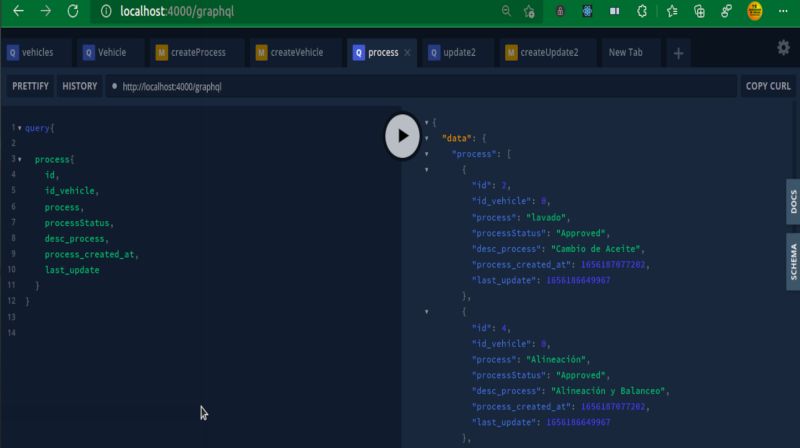Run the query with the play button

pos(402,136)
